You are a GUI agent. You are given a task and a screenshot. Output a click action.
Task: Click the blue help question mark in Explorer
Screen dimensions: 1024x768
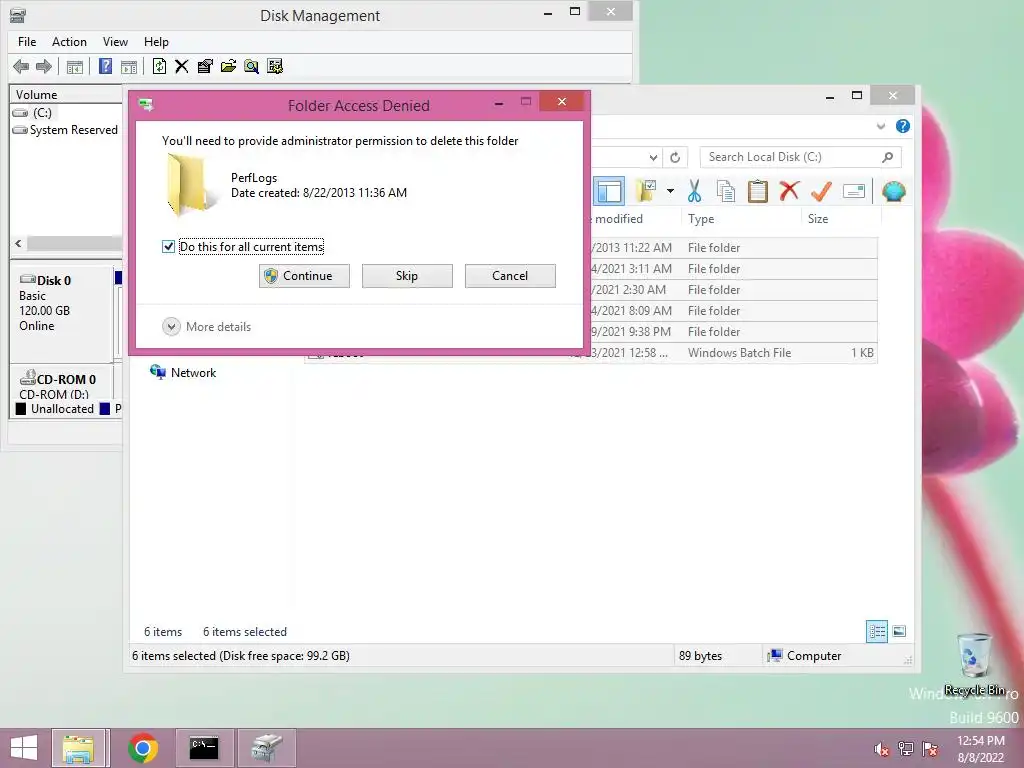pyautogui.click(x=903, y=126)
